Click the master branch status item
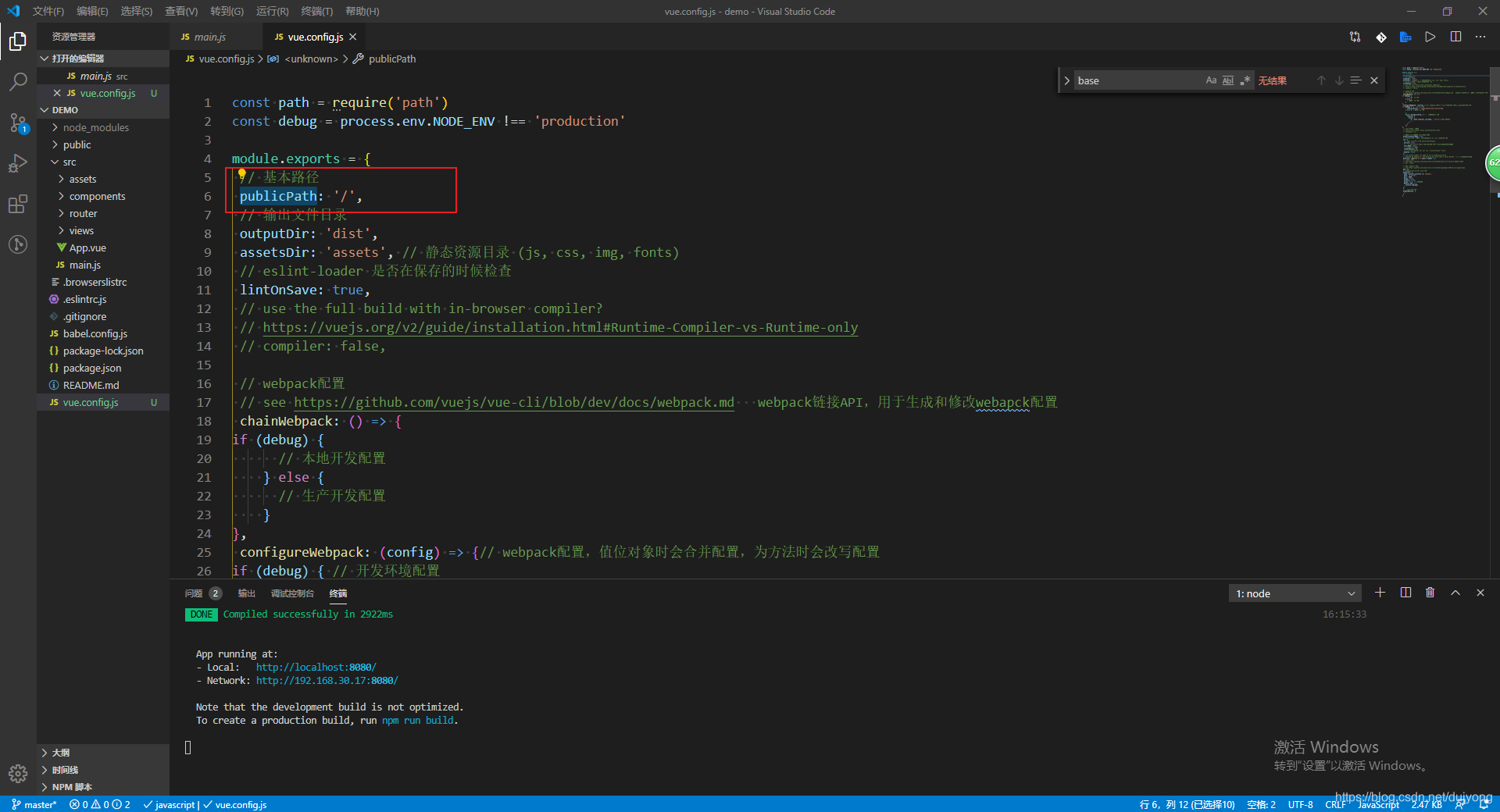Viewport: 1500px width, 812px height. [x=35, y=804]
